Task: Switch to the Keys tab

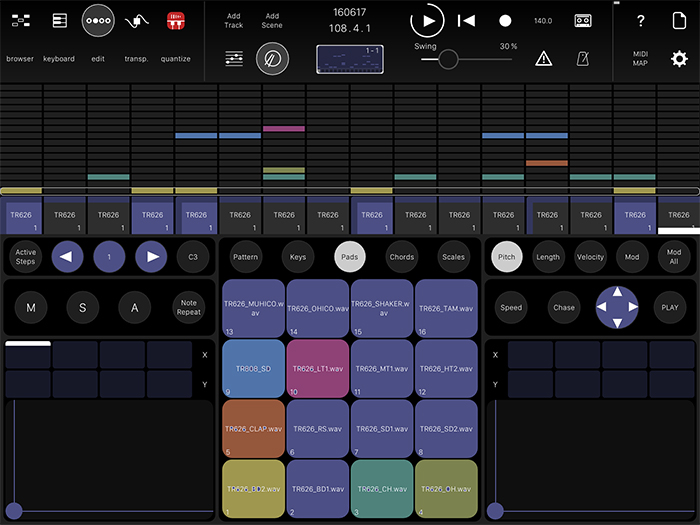Action: [298, 257]
